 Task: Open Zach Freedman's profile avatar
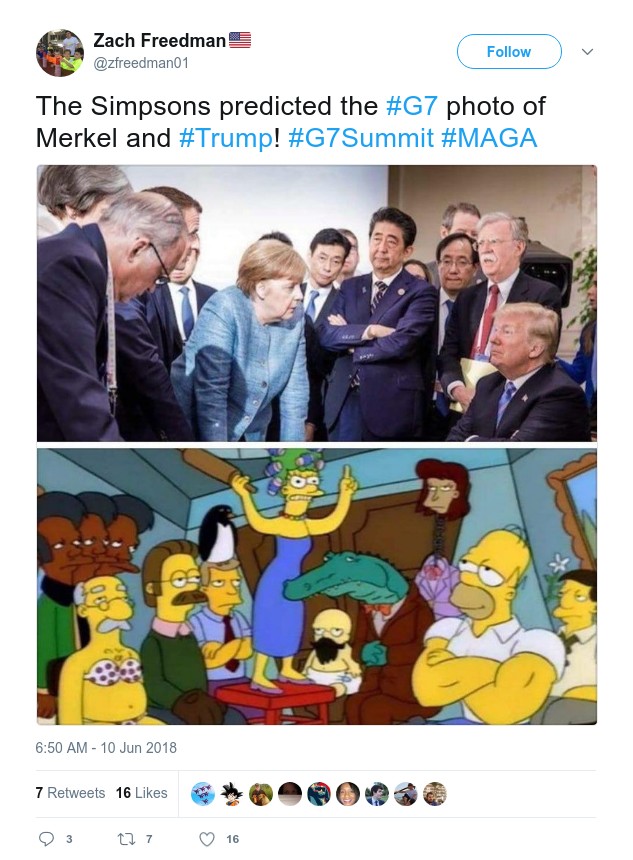coord(60,52)
